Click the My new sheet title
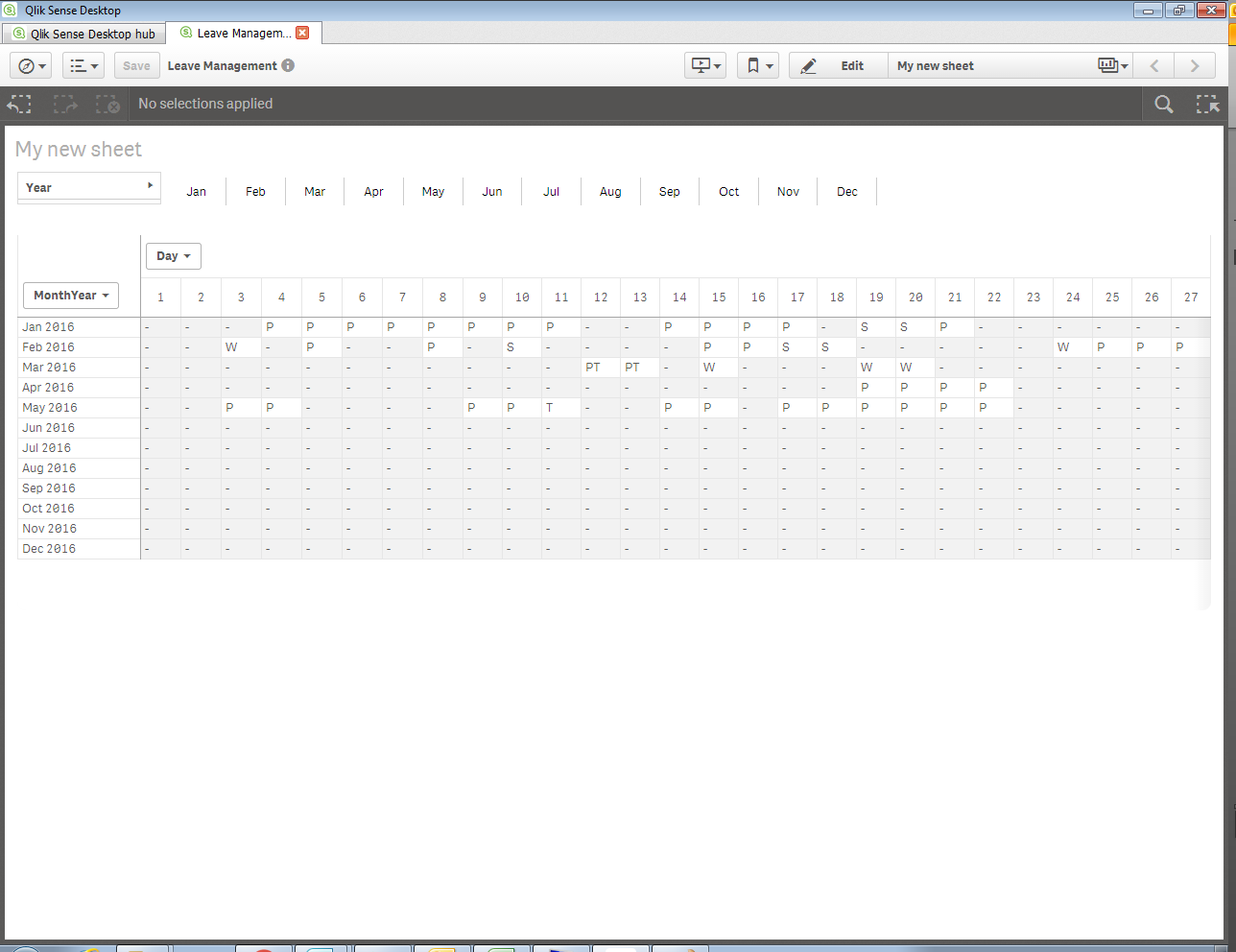The width and height of the screenshot is (1236, 952). click(79, 150)
